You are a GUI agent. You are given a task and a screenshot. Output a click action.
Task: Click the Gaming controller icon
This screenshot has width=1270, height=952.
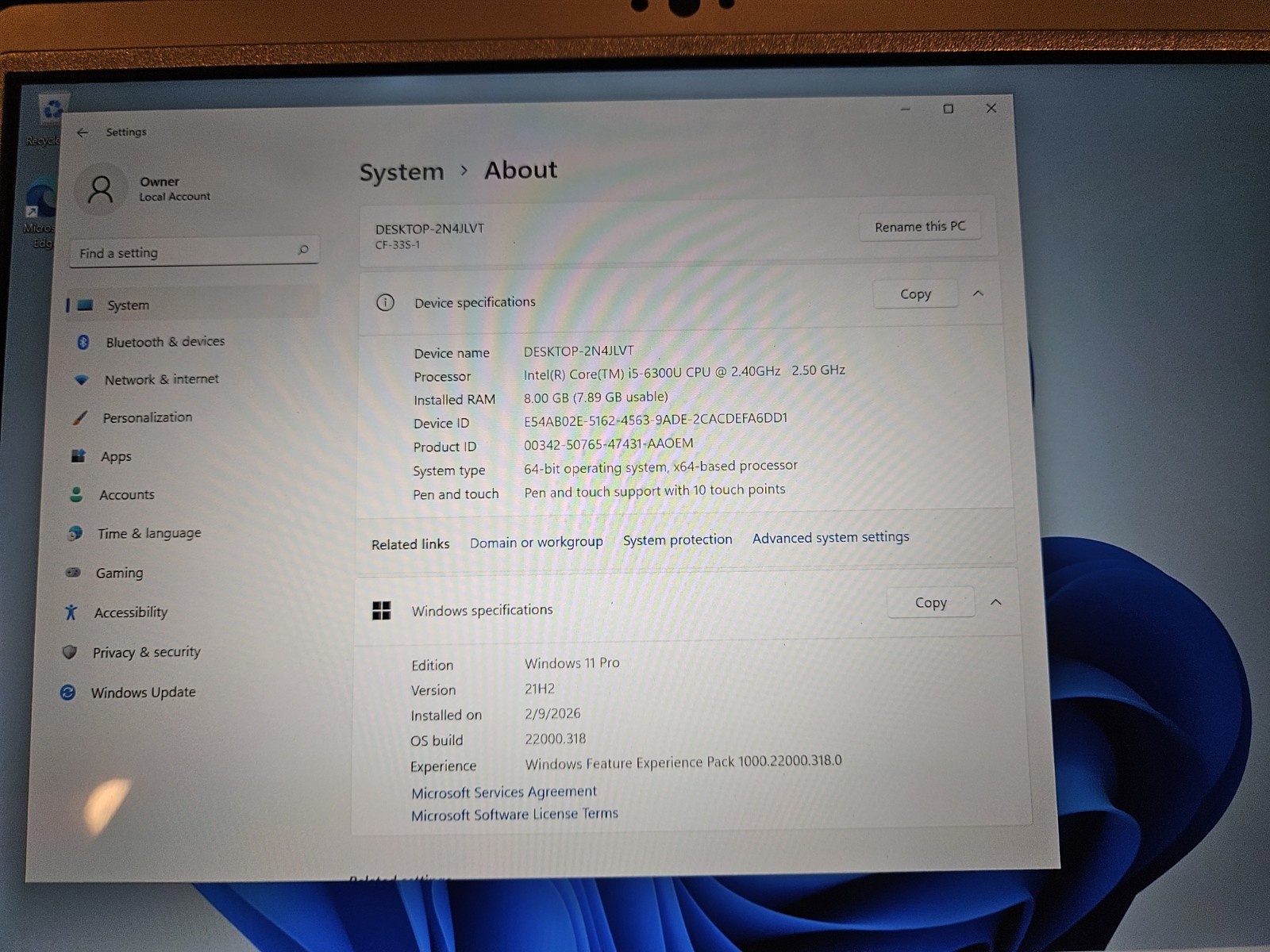coord(73,573)
